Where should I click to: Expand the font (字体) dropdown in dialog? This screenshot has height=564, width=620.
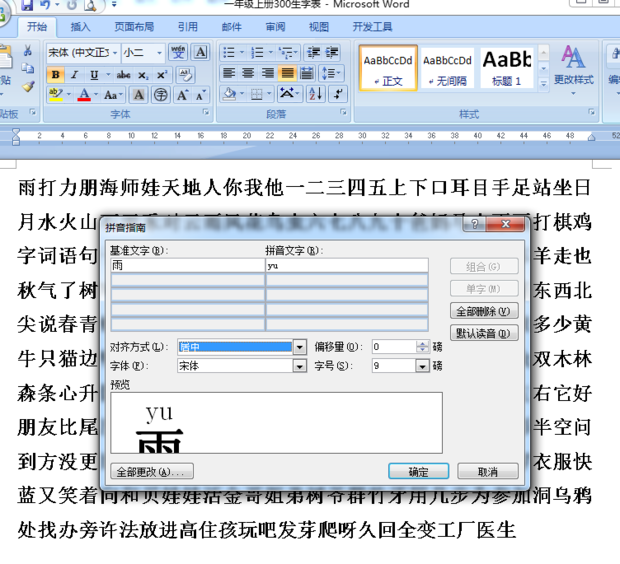click(x=300, y=366)
